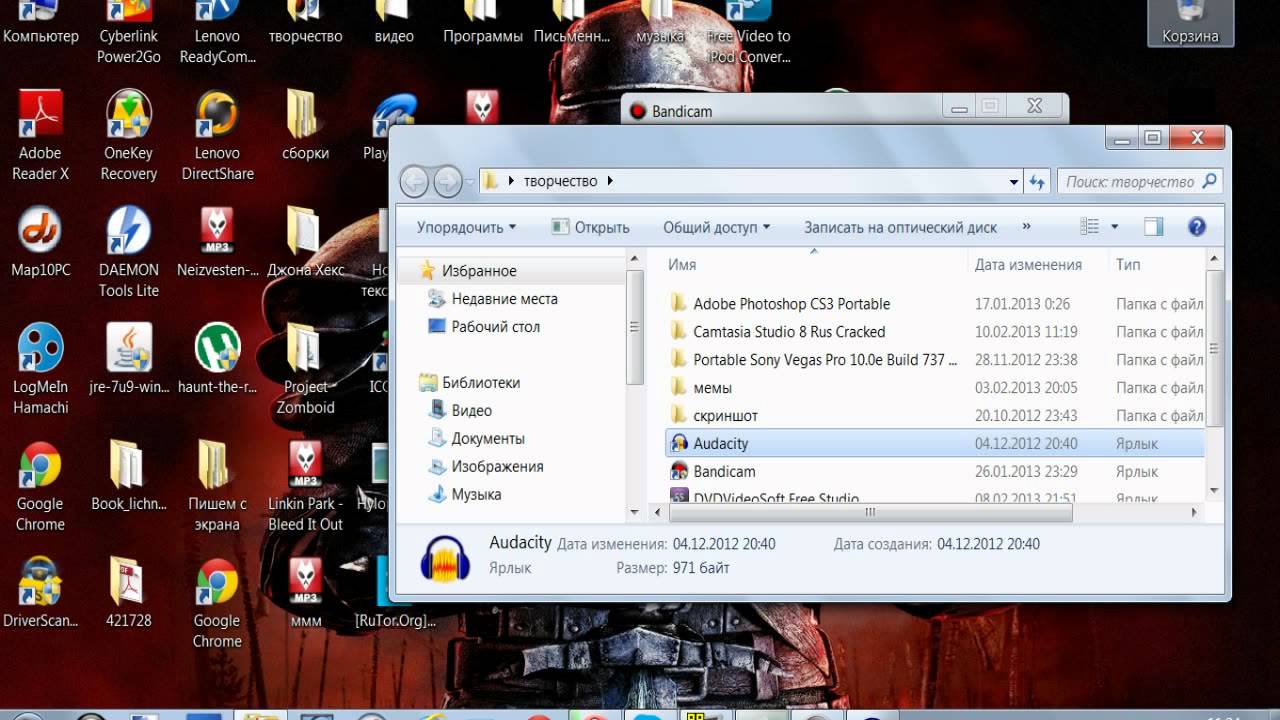
Task: Launch OneKey Recovery desktop icon
Action: pos(129,135)
